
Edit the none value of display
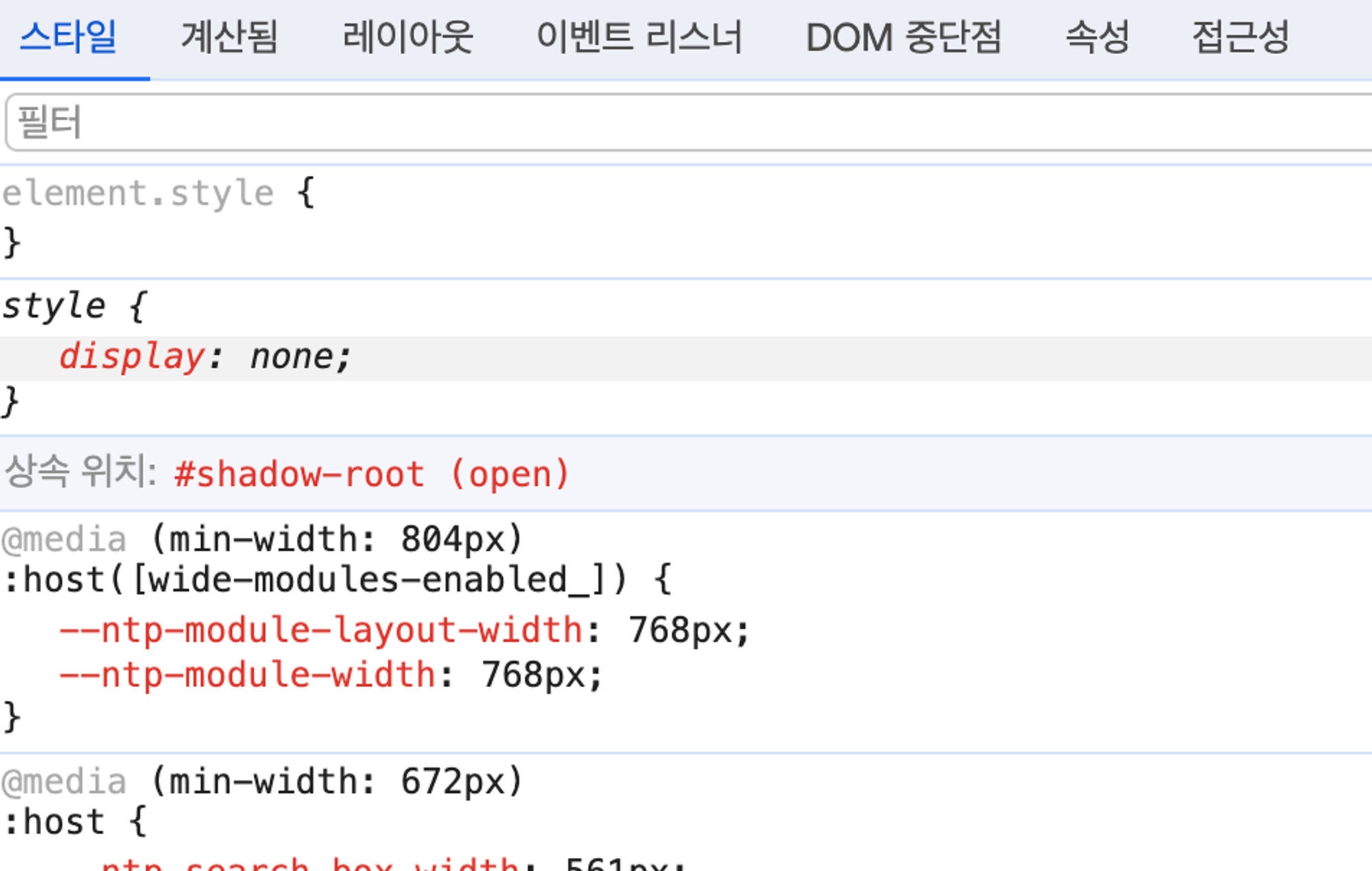291,356
